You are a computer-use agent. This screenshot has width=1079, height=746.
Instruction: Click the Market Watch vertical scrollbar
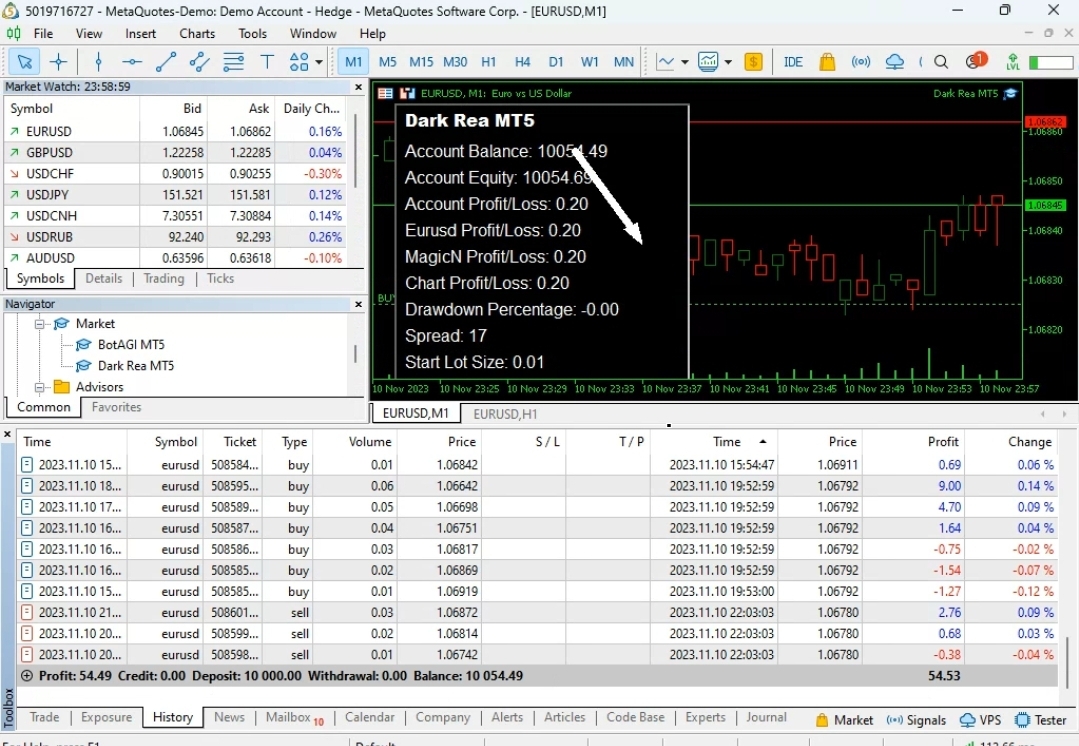[x=356, y=153]
